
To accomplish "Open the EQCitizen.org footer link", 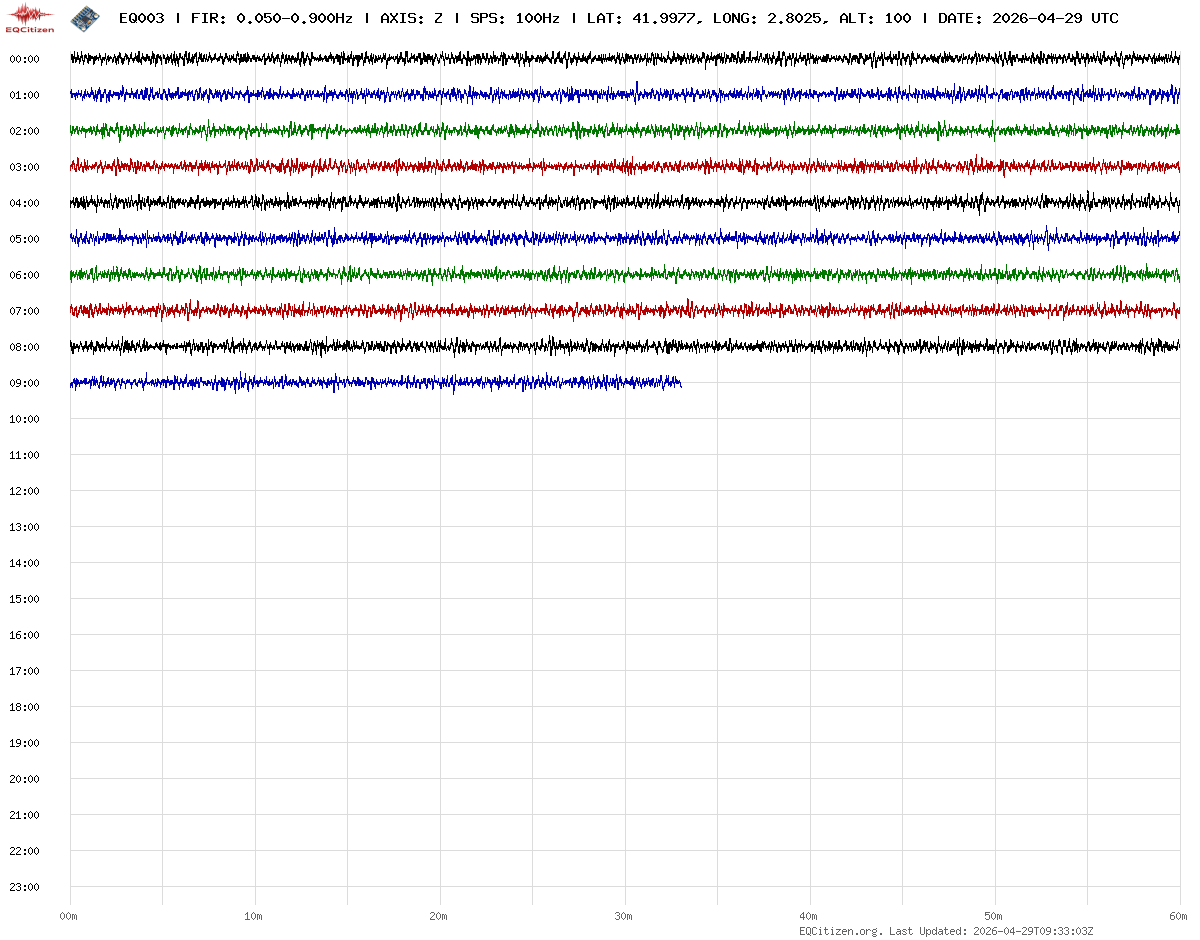I will pyautogui.click(x=840, y=931).
